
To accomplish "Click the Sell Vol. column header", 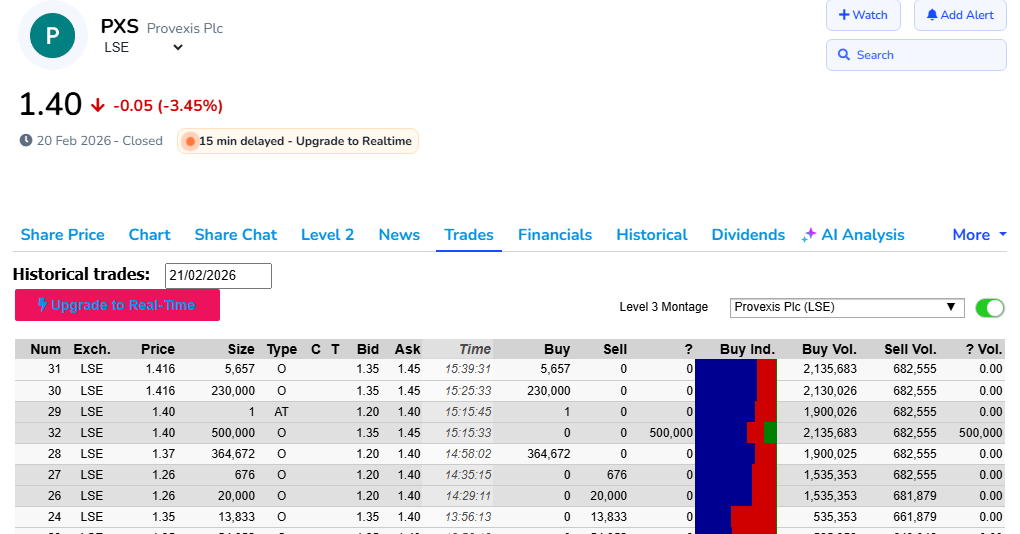I will [910, 349].
